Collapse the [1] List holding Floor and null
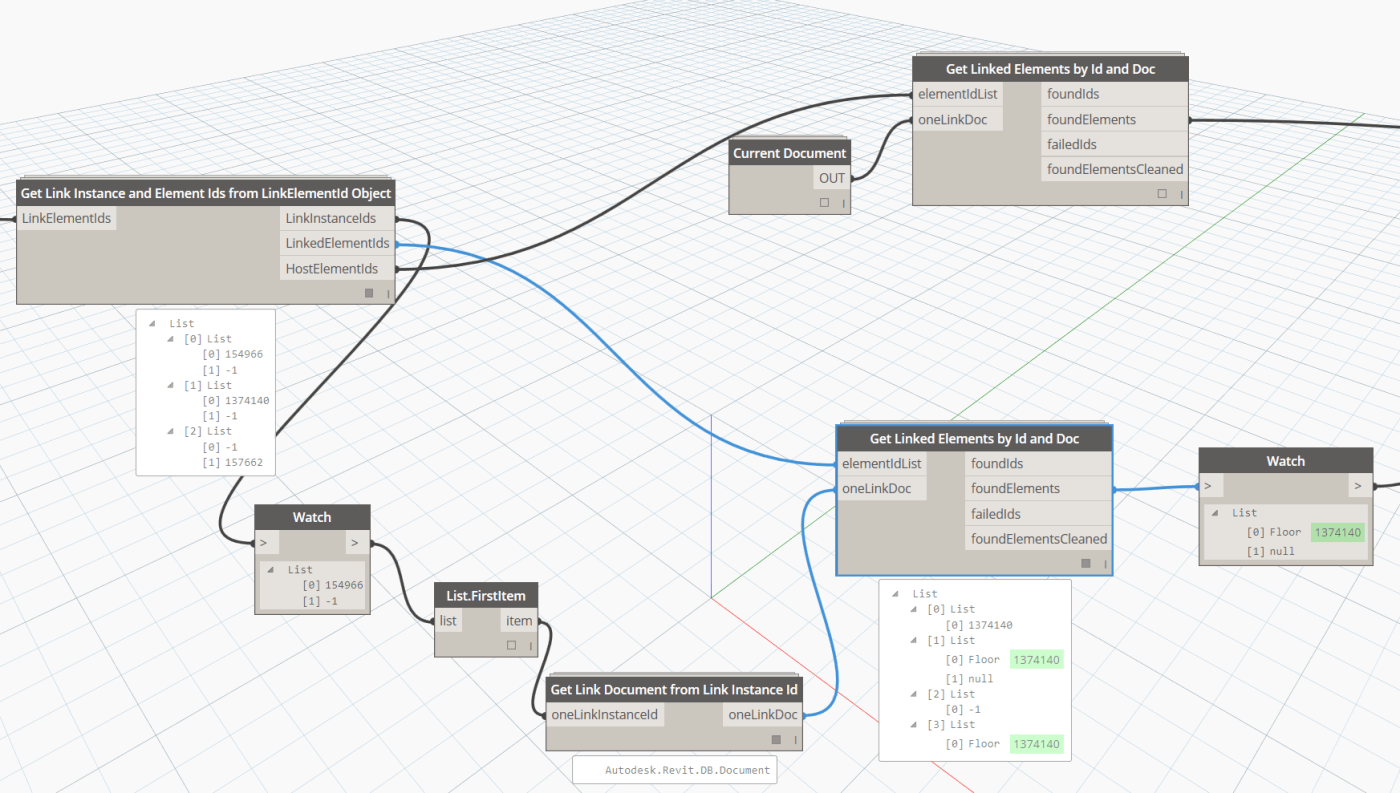 [914, 640]
